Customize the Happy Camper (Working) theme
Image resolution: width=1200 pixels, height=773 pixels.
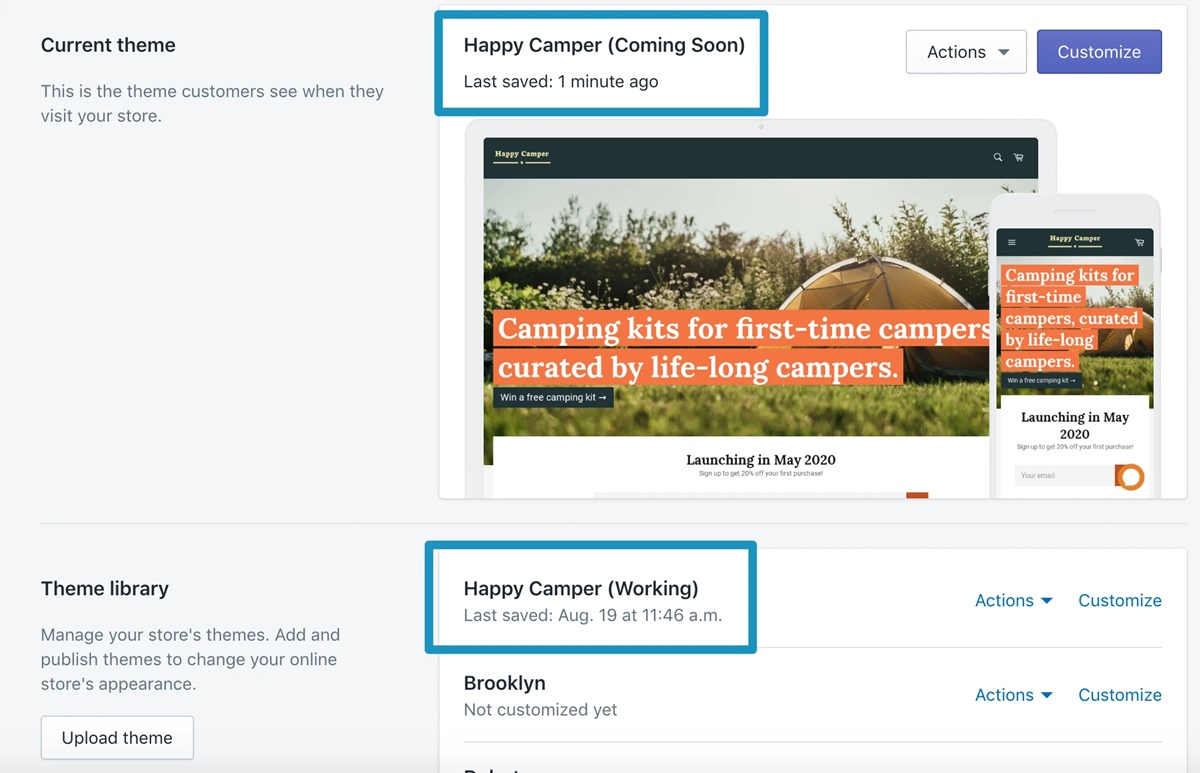pyautogui.click(x=1120, y=600)
